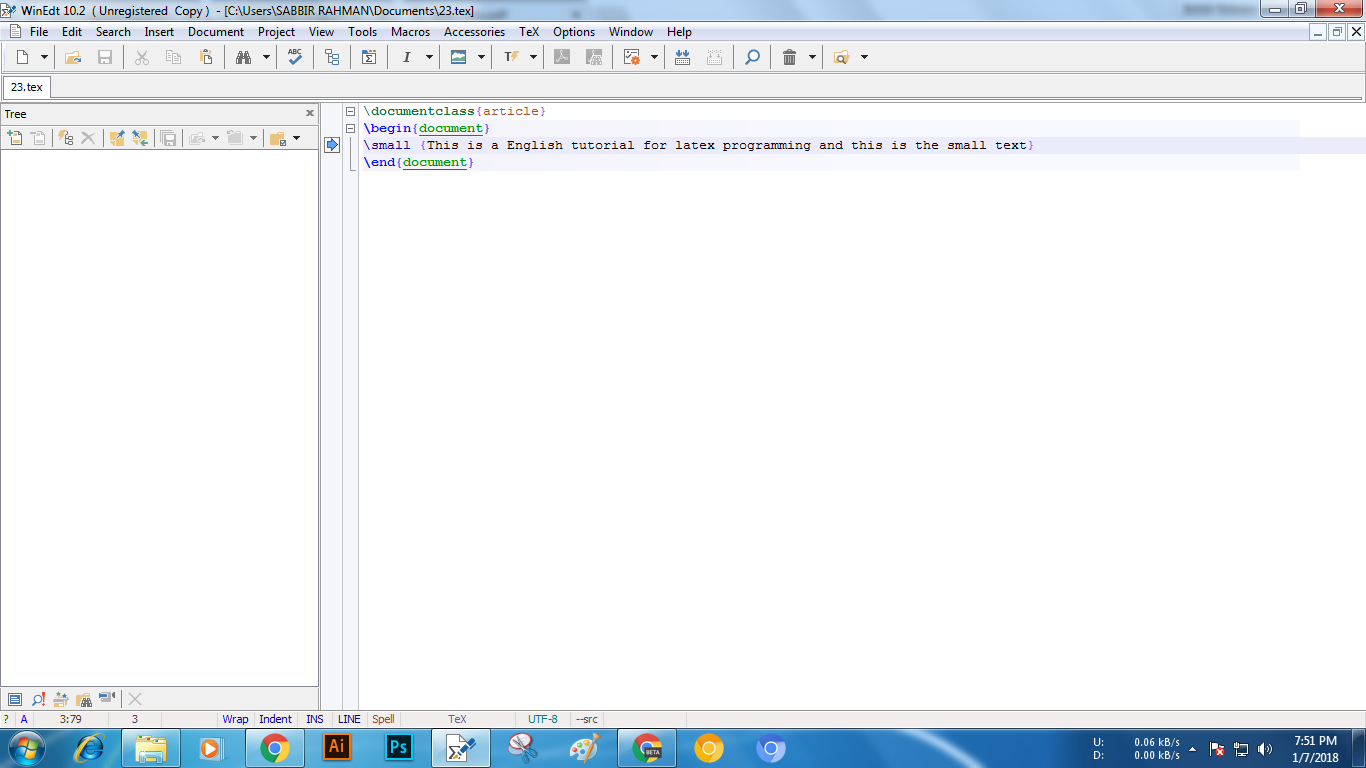Expand the binoculars Find dropdown arrow
The image size is (1366, 768).
click(x=266, y=58)
